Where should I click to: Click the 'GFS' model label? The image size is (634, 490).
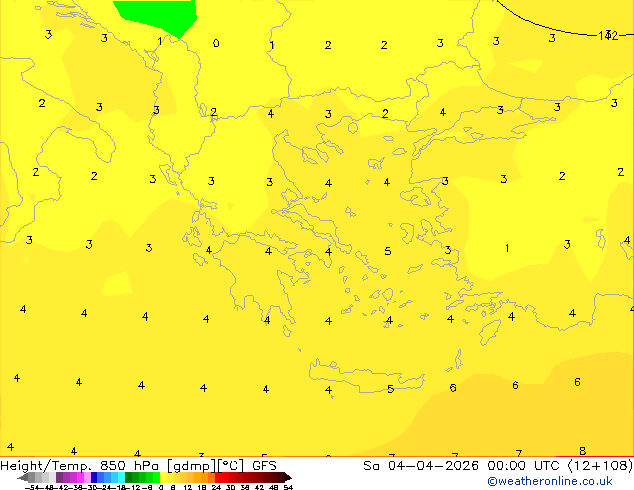(x=264, y=465)
